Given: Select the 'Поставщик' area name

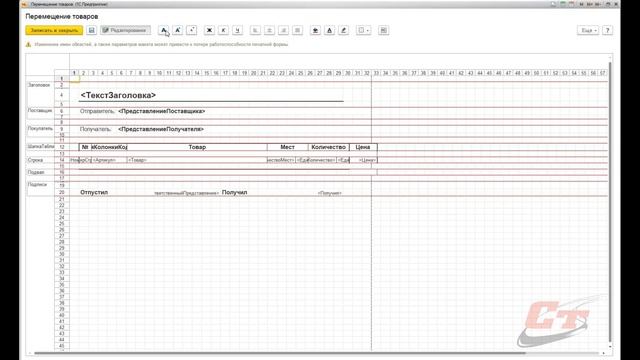Looking at the screenshot, I should coord(40,110).
